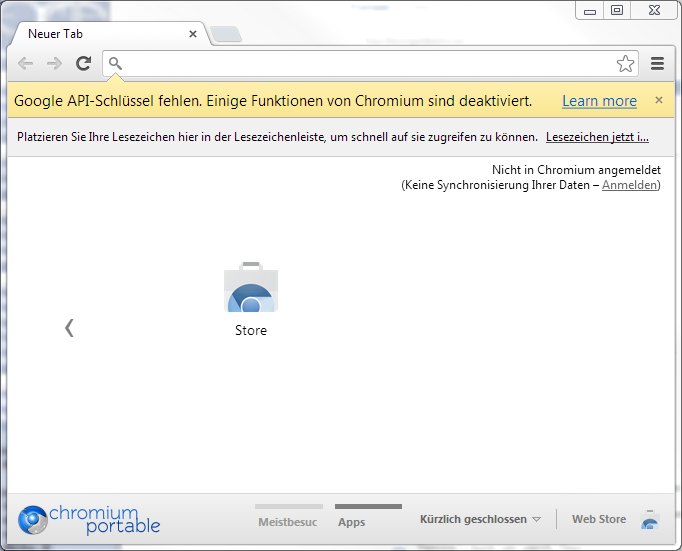Select the Neuer Tab tab

(109, 34)
